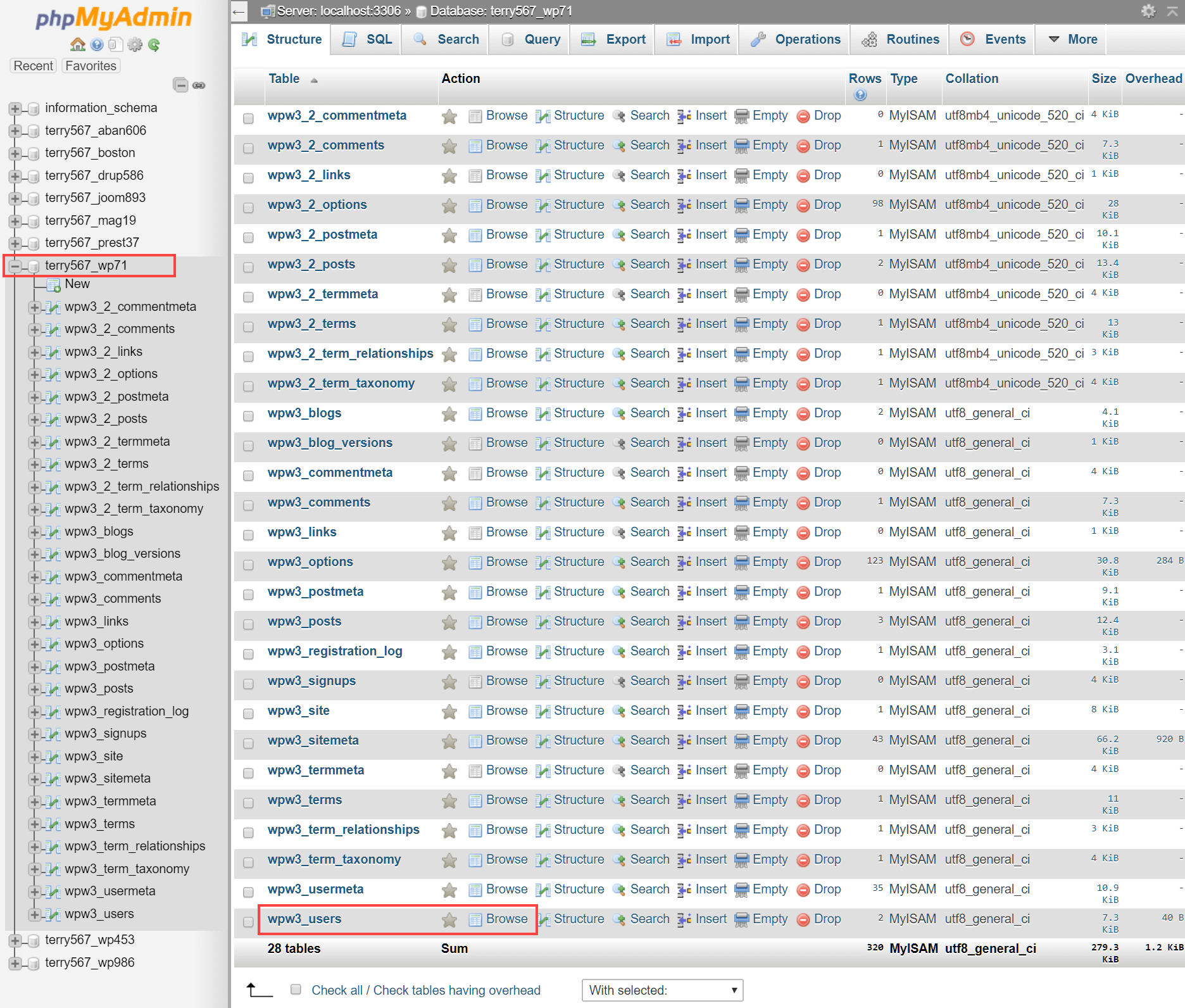Click the Empty icon for wpw3_blogs
The image size is (1185, 1008).
(741, 414)
